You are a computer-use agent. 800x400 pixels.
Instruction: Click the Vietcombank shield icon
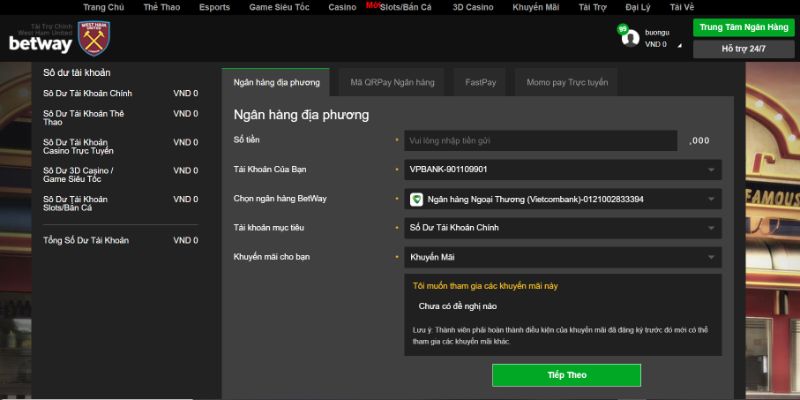416,199
